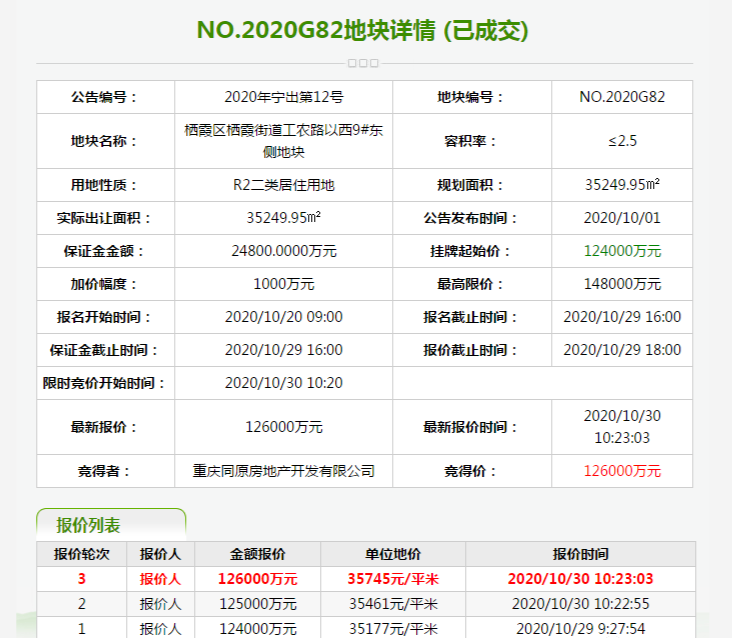
Task: Click the 报价时间 column header
Action: tap(581, 554)
